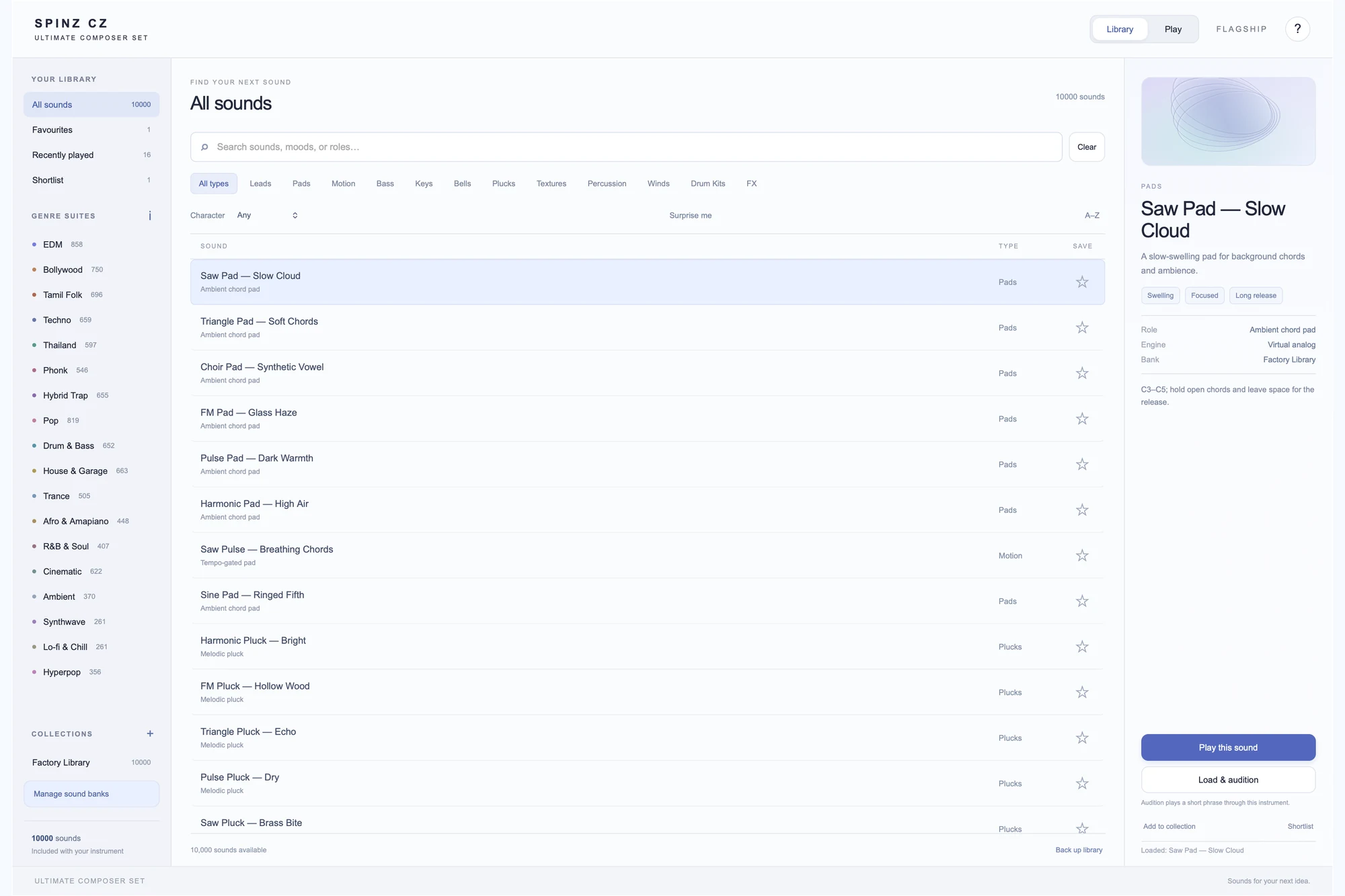Star the FM Pad — Glass Haze row
Image resolution: width=1345 pixels, height=896 pixels.
pos(1081,419)
